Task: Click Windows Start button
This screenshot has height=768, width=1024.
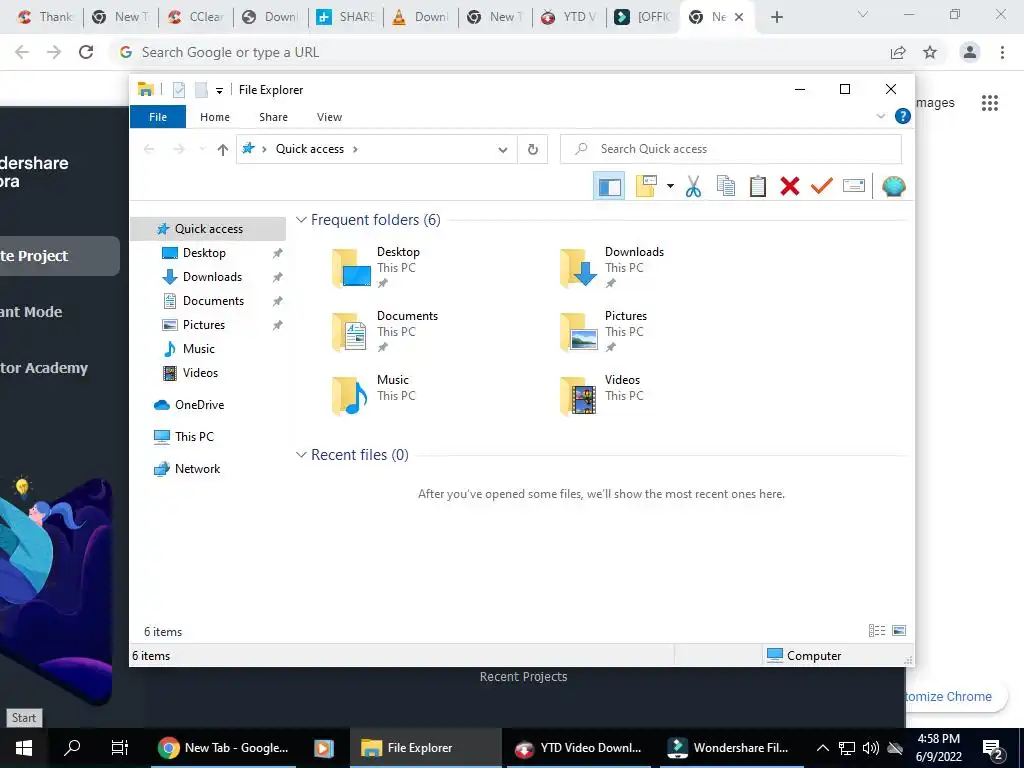Action: [24, 748]
